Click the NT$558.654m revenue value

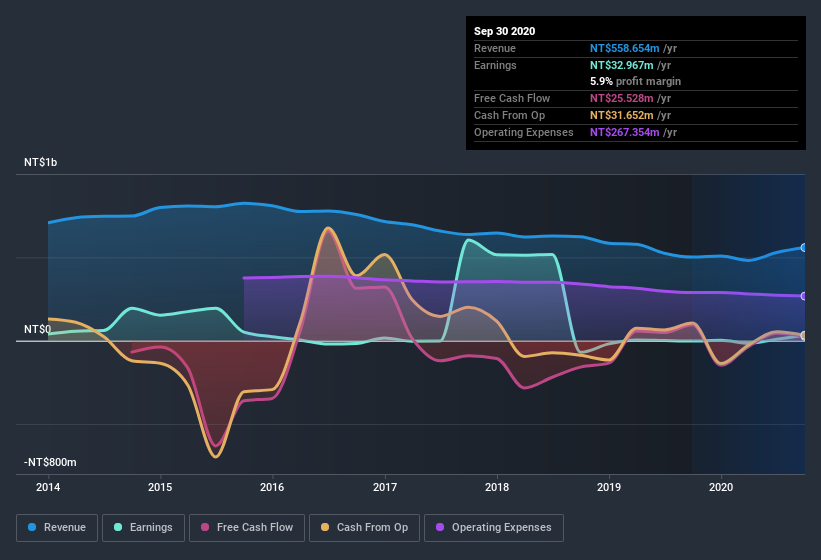pos(625,48)
